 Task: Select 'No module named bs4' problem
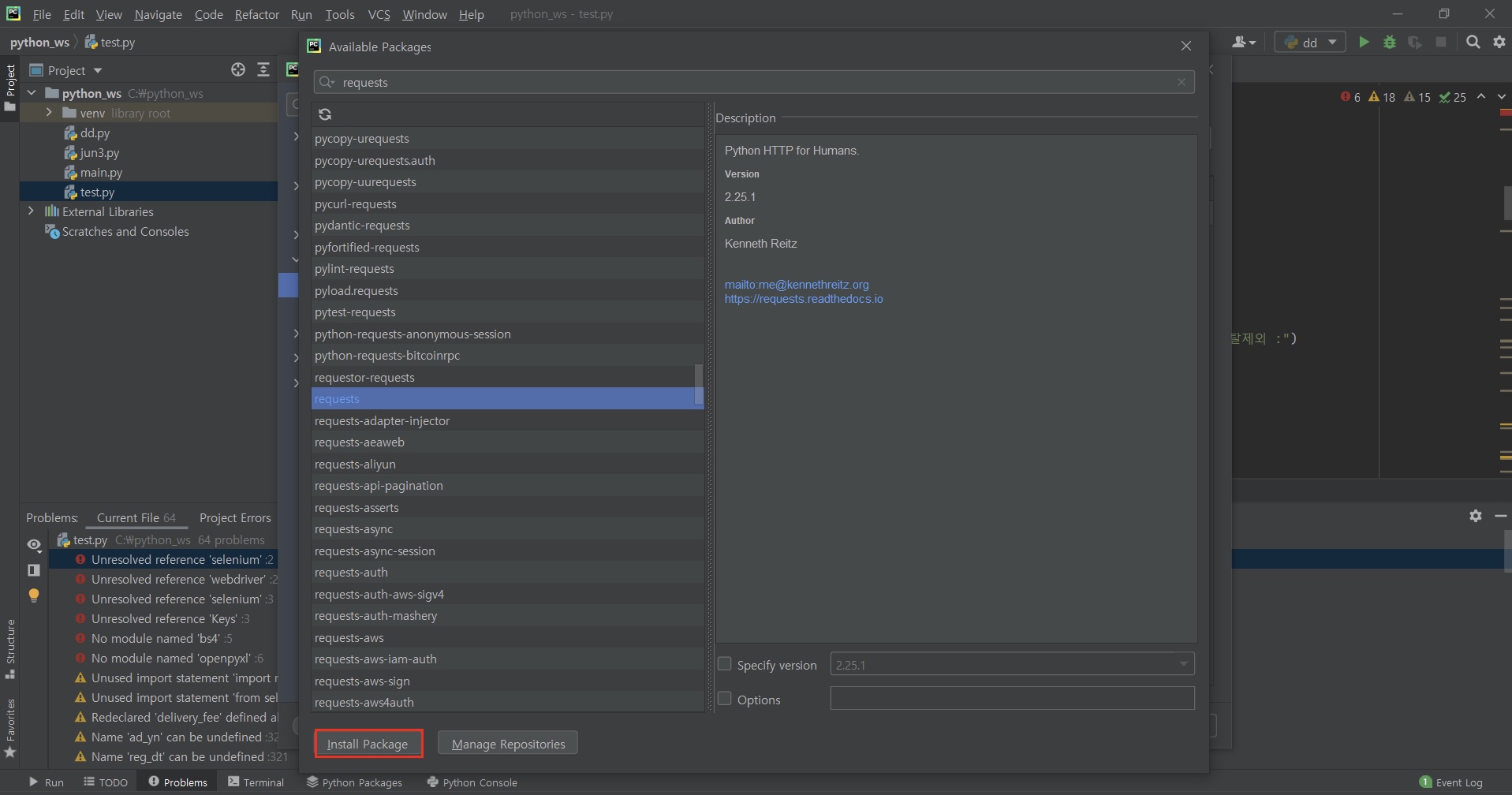coord(155,639)
